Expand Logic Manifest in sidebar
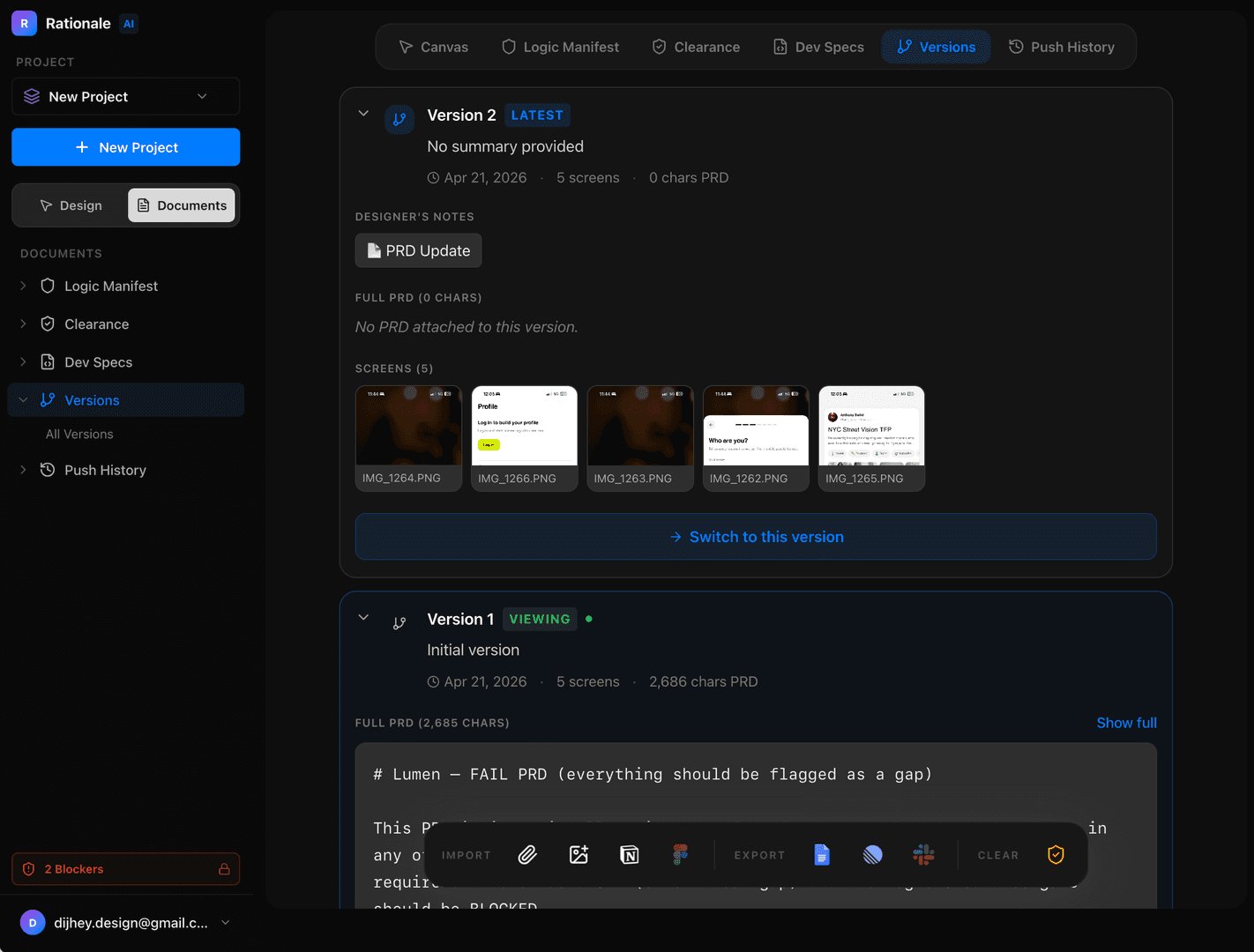Screen dimensions: 1254x952 [x=23, y=286]
